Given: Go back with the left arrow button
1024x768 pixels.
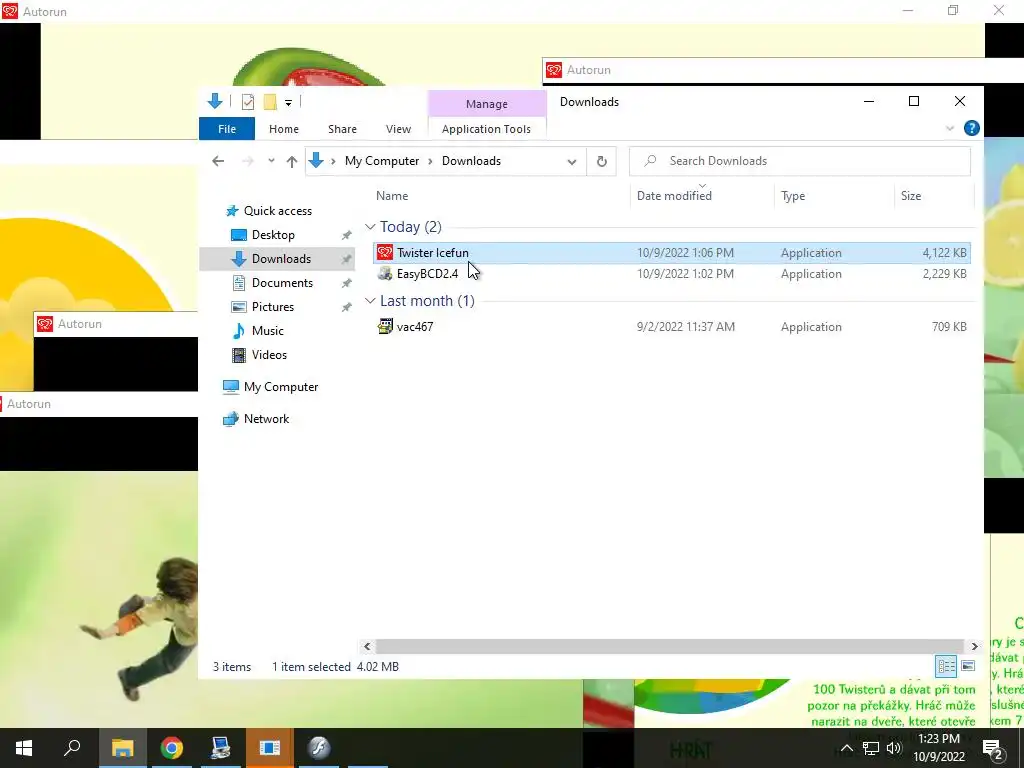Looking at the screenshot, I should 218,161.
